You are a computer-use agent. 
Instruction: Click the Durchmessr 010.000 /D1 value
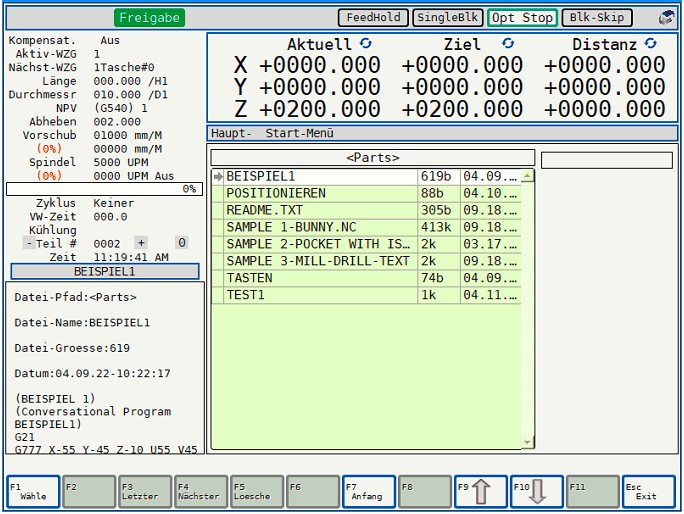(x=130, y=95)
